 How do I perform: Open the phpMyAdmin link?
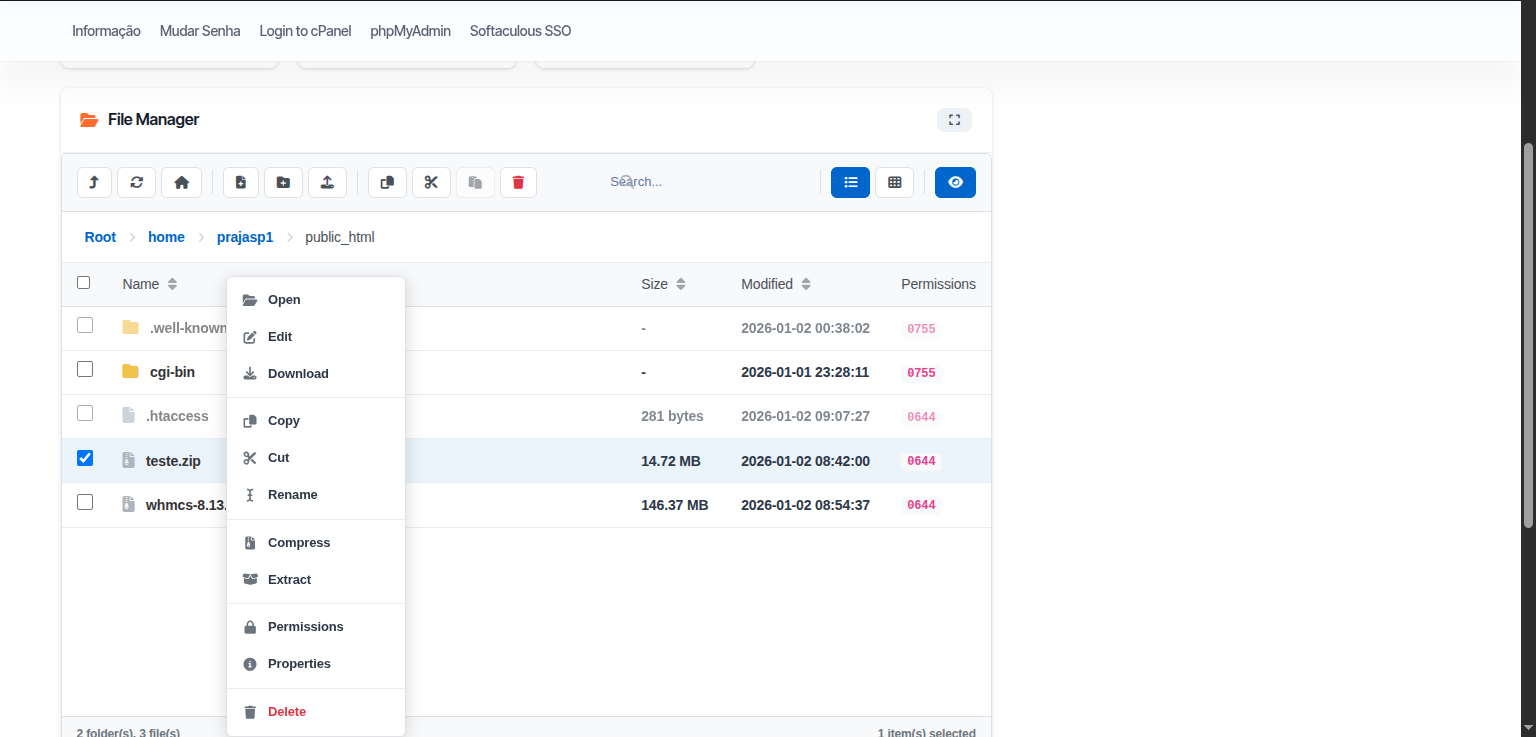(410, 31)
